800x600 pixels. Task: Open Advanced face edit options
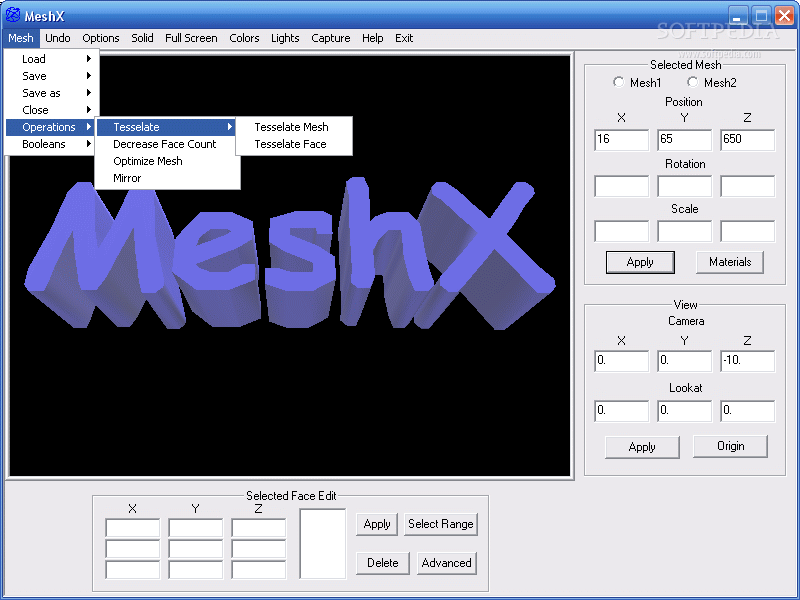(446, 563)
